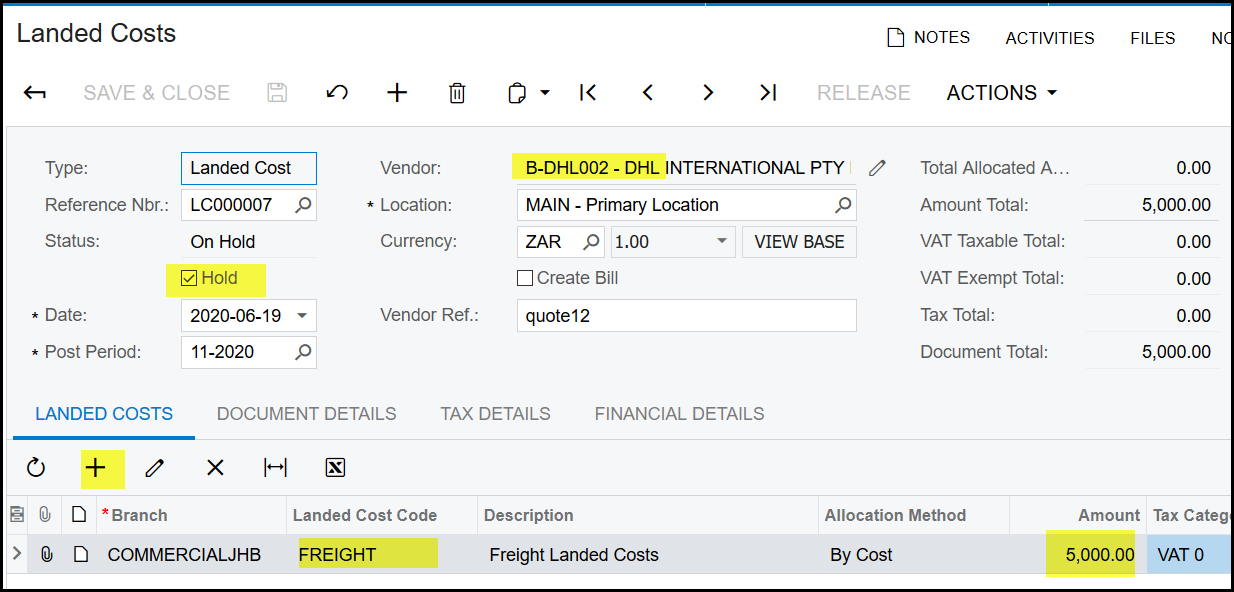This screenshot has height=592, width=1234.
Task: Click the back arrow icon
Action: pyautogui.click(x=35, y=93)
